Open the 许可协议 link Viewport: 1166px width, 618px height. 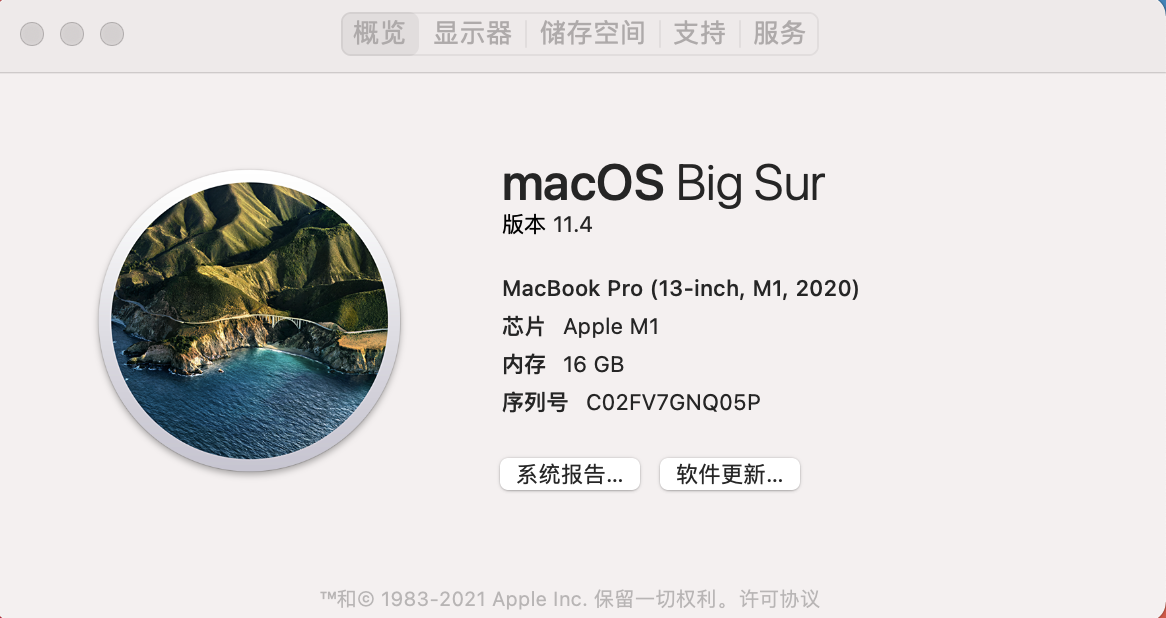coord(779,599)
